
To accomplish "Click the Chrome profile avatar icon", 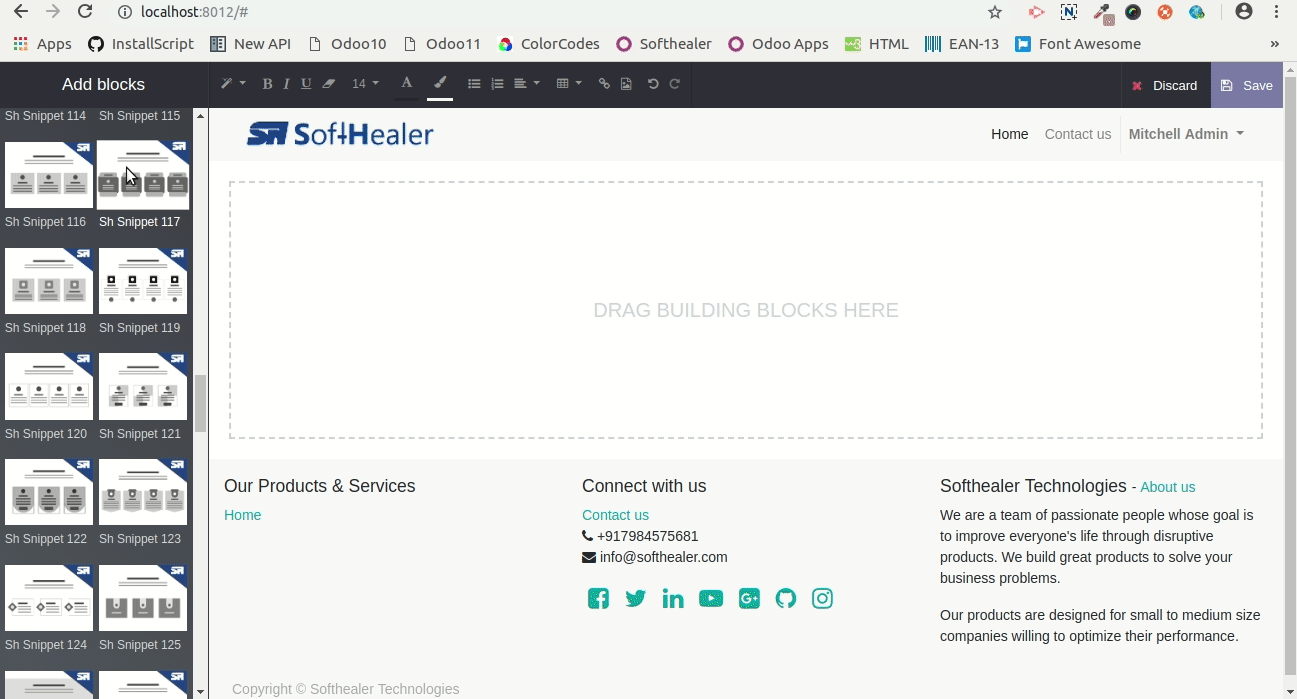I will tap(1244, 12).
